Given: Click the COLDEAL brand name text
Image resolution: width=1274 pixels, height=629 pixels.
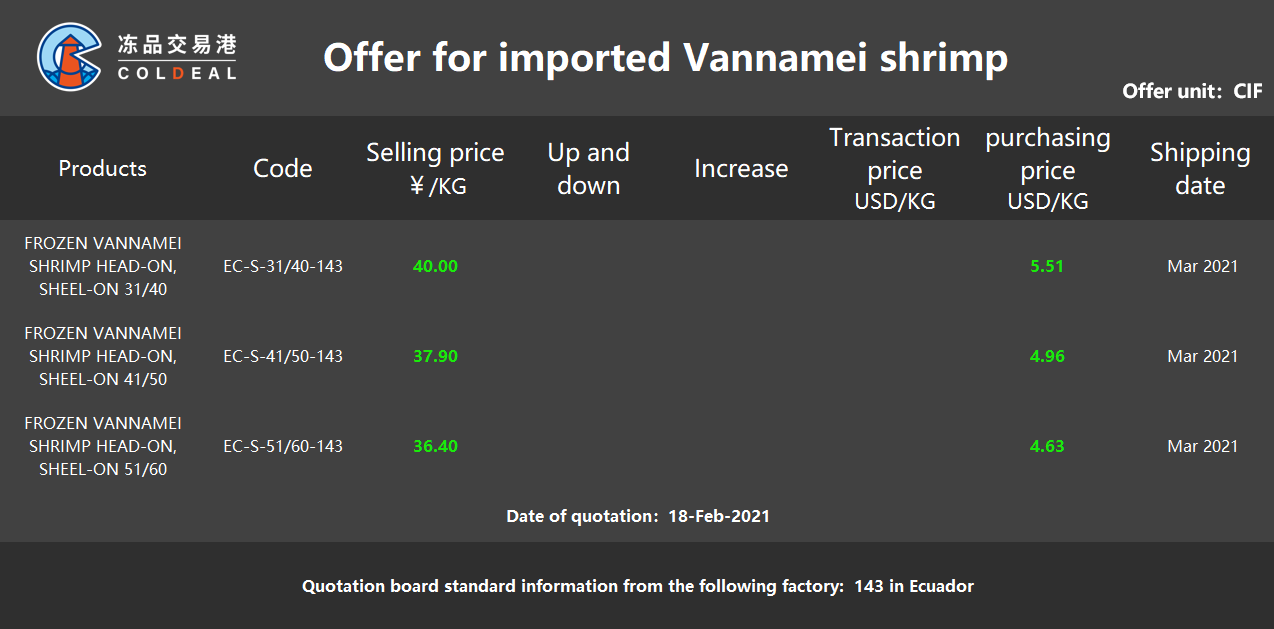Looking at the screenshot, I should tap(177, 73).
